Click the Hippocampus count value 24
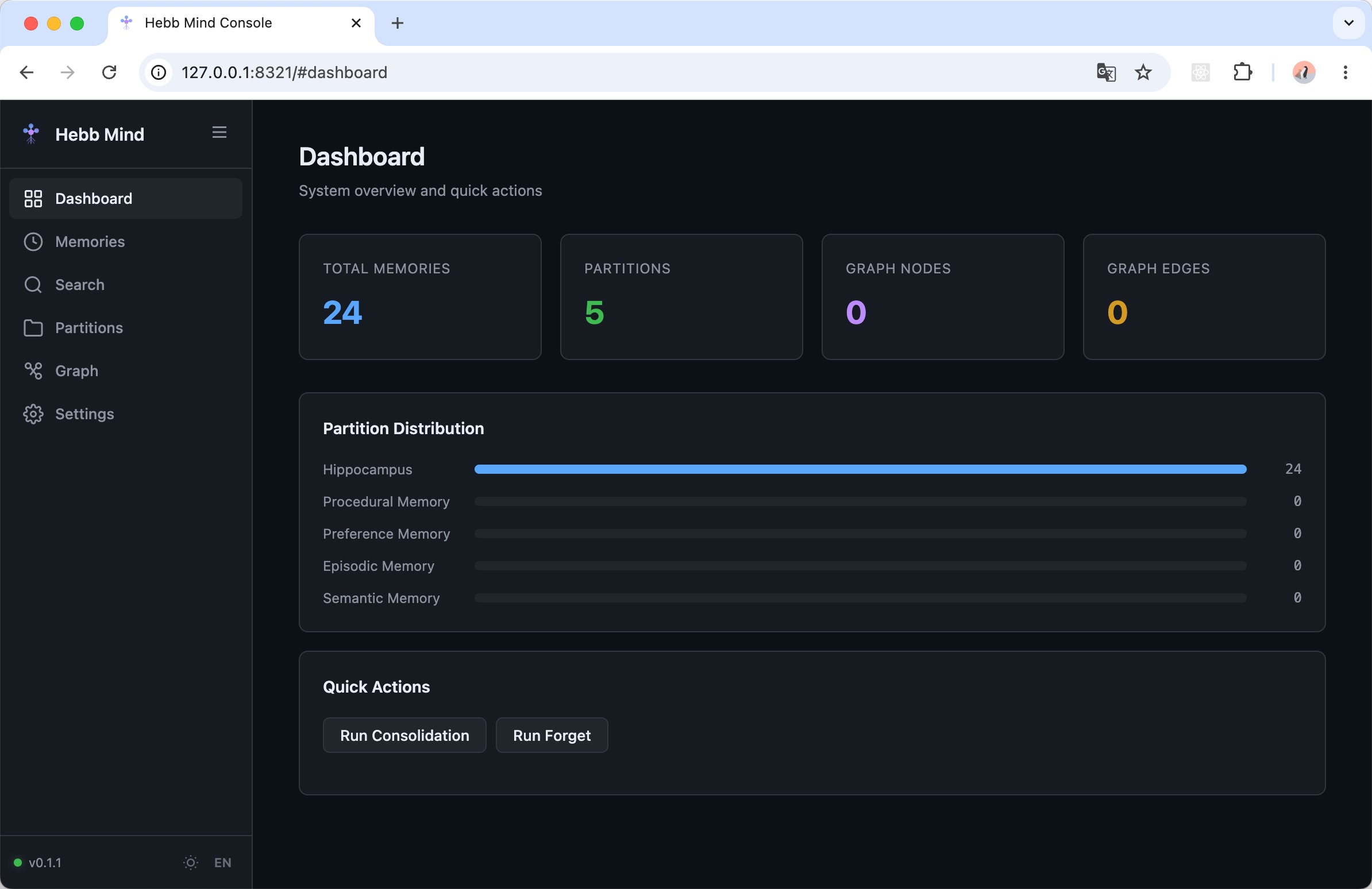Screen dimensions: 1372x889 (1293, 469)
